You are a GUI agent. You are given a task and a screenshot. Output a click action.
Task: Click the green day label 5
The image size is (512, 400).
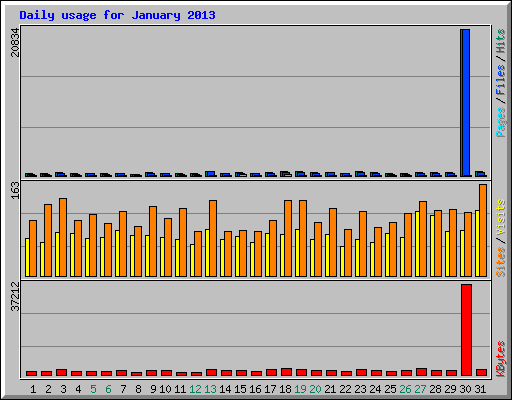coord(93,389)
